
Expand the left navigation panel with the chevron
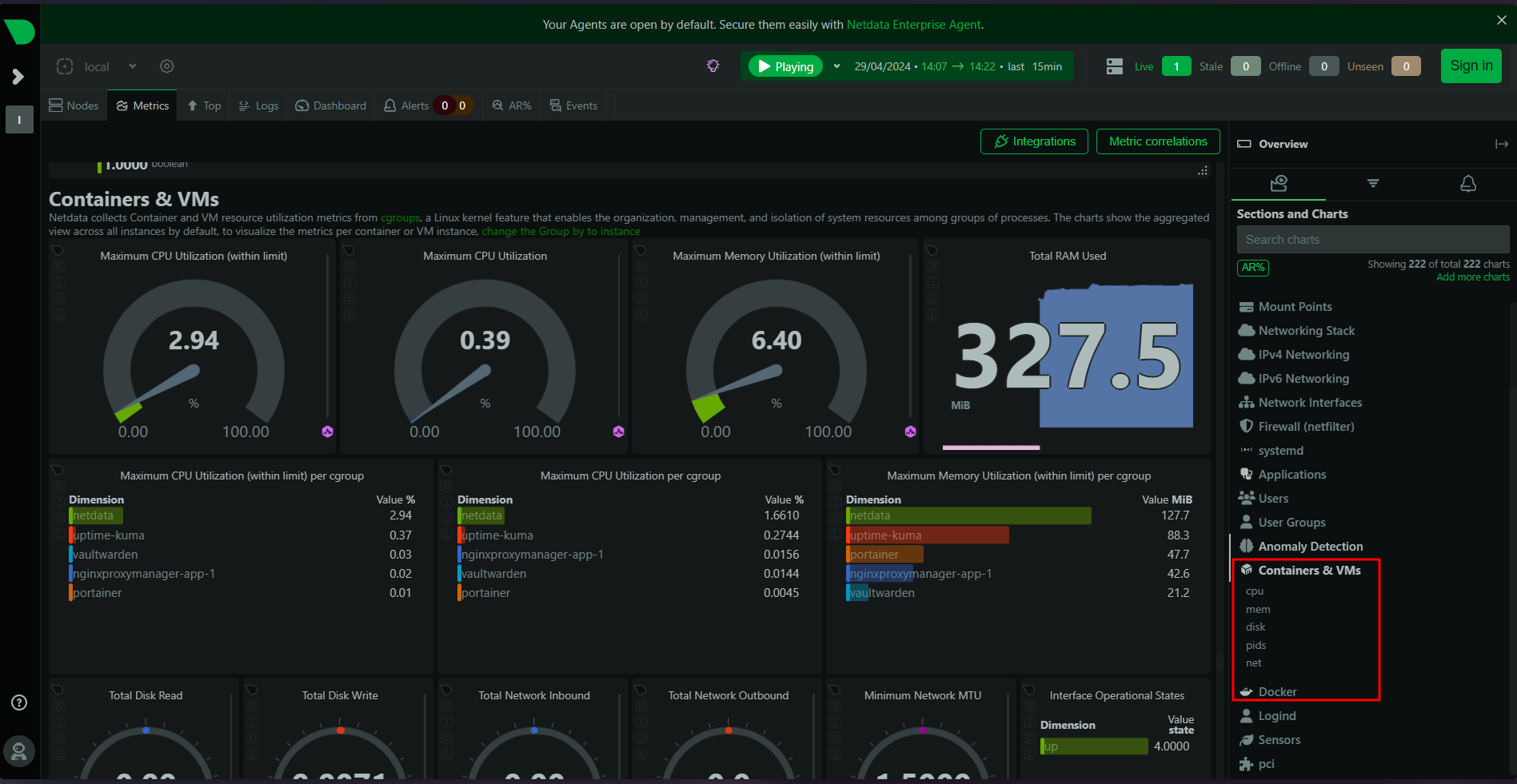tap(18, 76)
